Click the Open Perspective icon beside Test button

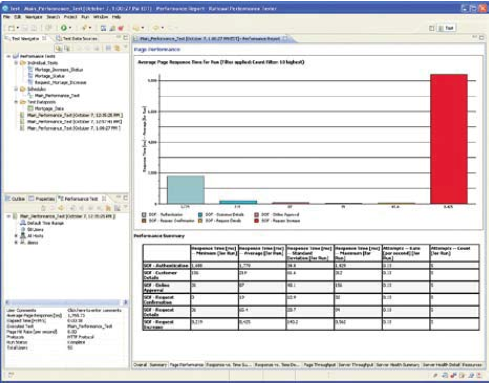click(431, 28)
